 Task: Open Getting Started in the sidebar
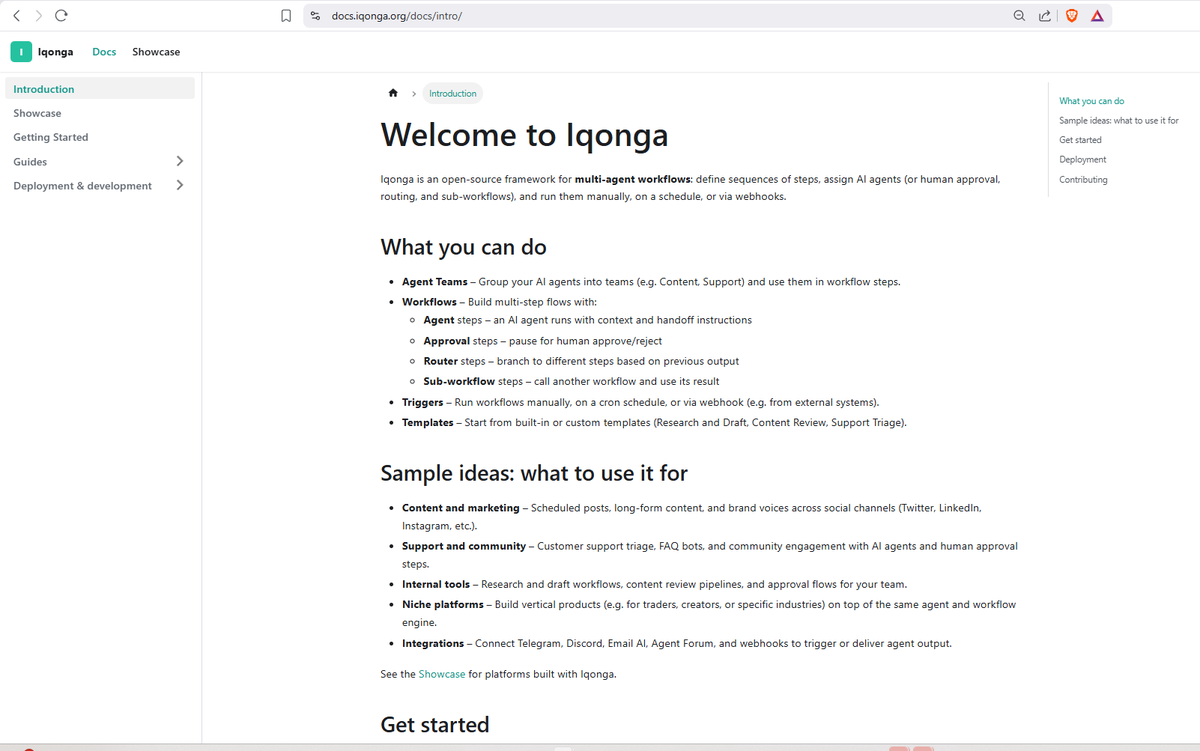click(51, 137)
